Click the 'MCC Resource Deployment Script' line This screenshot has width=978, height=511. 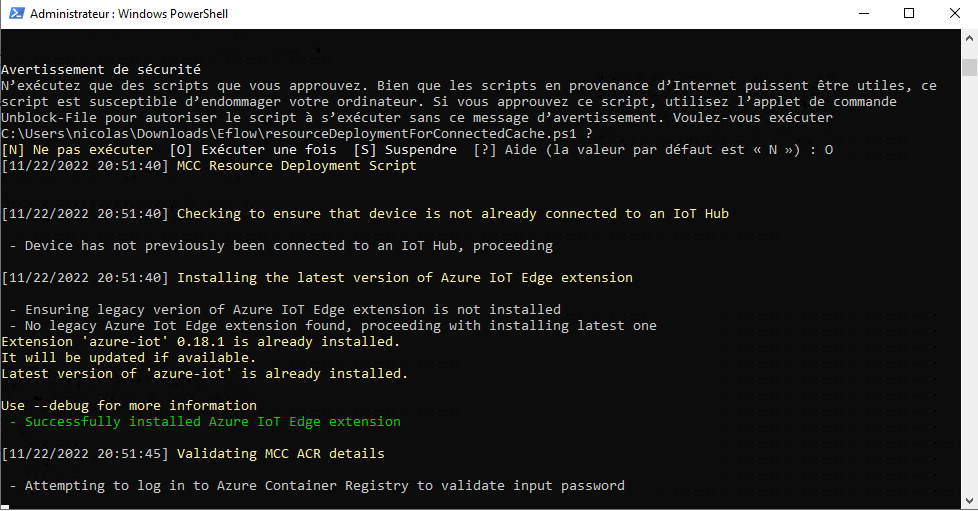pyautogui.click(x=296, y=166)
